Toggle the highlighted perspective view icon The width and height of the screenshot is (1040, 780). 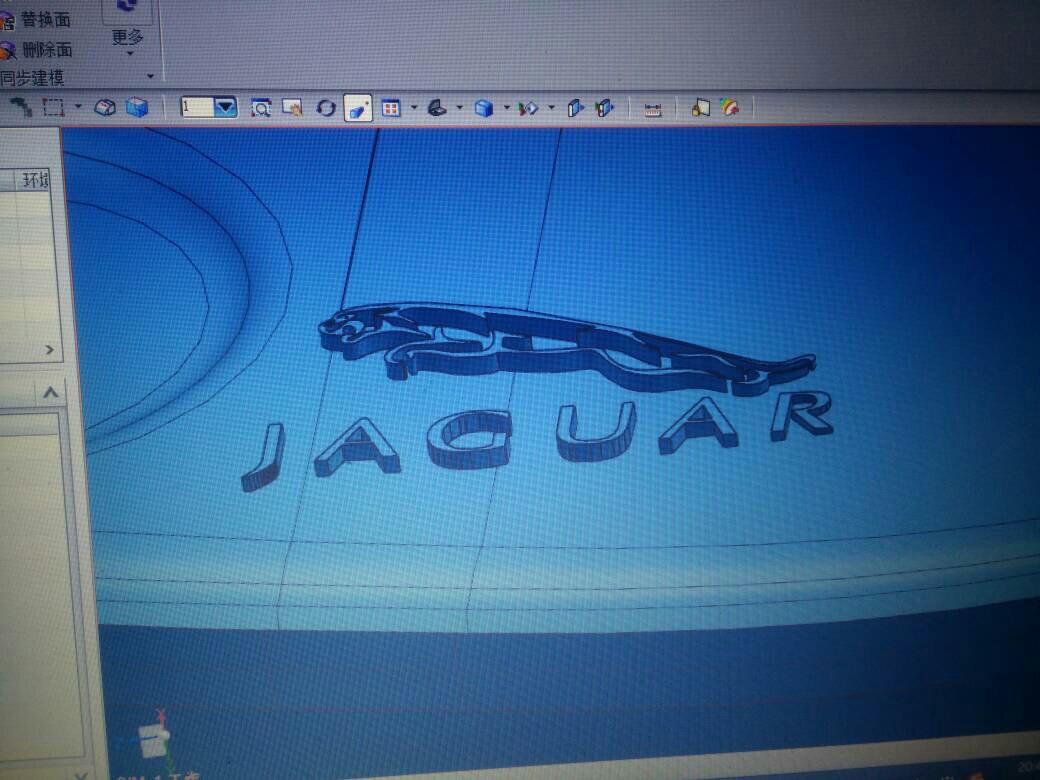[x=358, y=108]
